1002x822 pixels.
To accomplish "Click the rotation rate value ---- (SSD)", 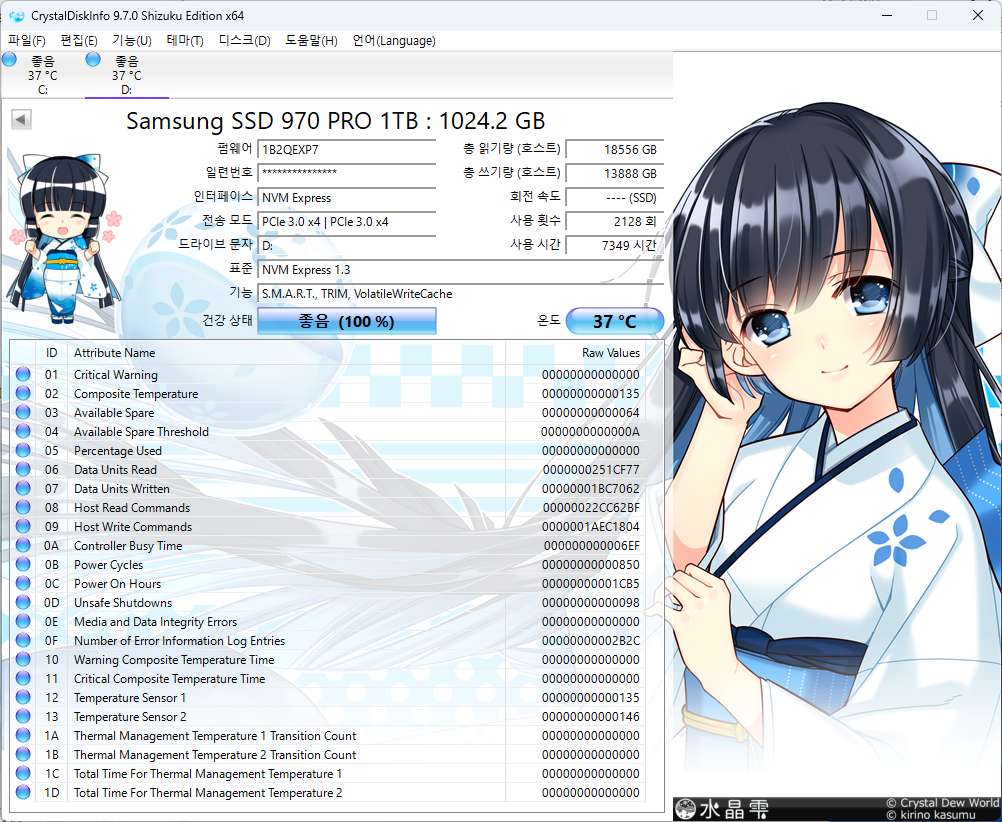I will 615,198.
